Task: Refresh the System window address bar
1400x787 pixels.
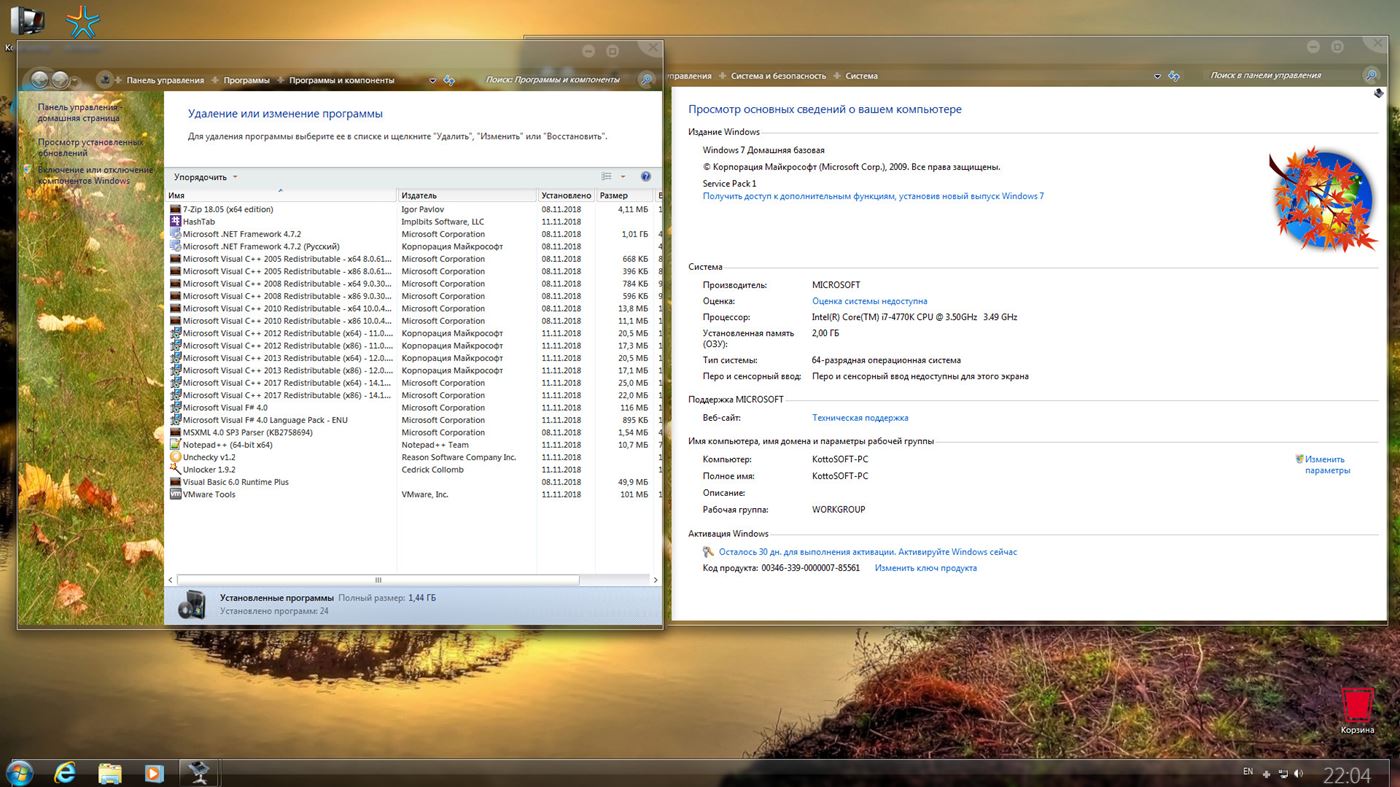Action: [1174, 76]
